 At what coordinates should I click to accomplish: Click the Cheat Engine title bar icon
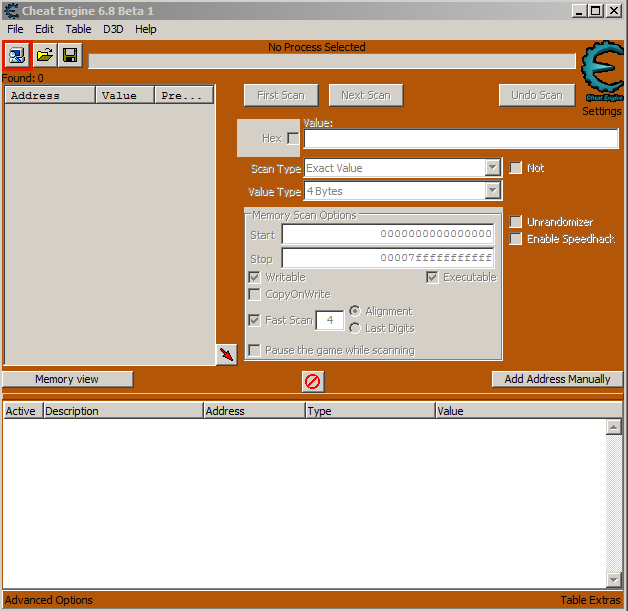click(x=11, y=11)
